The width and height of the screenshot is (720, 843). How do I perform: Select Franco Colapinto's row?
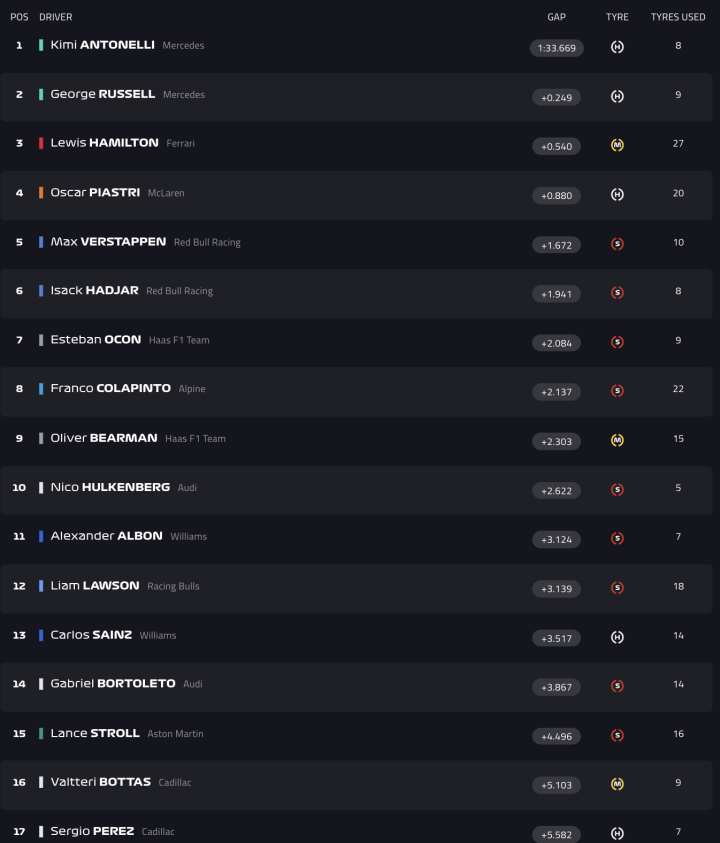click(x=360, y=389)
